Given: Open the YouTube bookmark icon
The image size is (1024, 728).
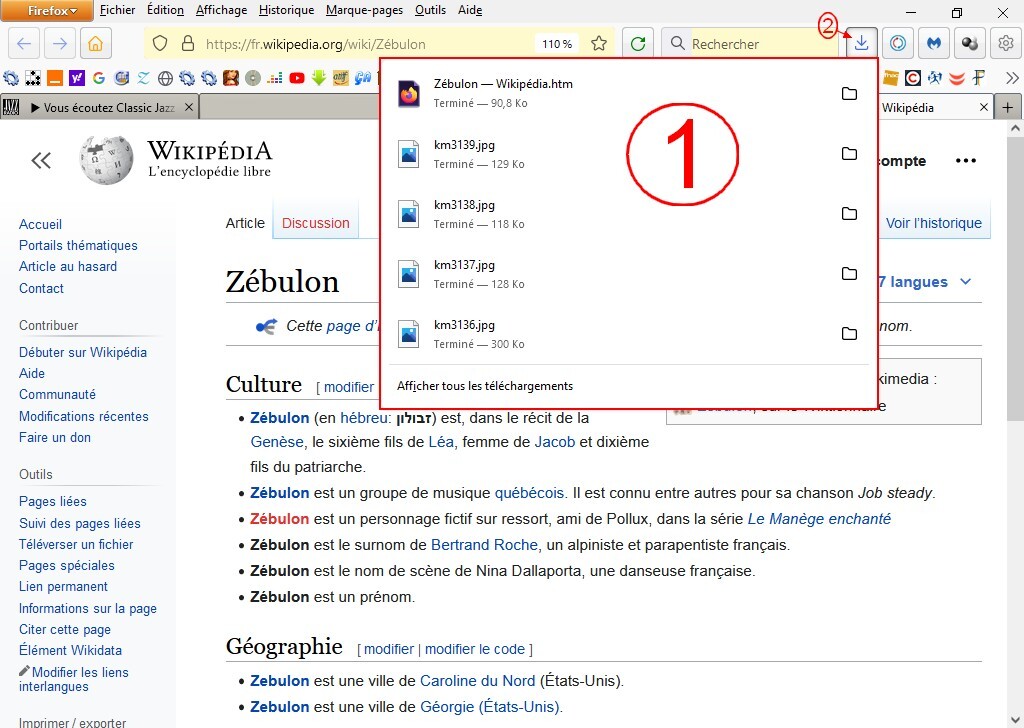Looking at the screenshot, I should click(x=296, y=78).
